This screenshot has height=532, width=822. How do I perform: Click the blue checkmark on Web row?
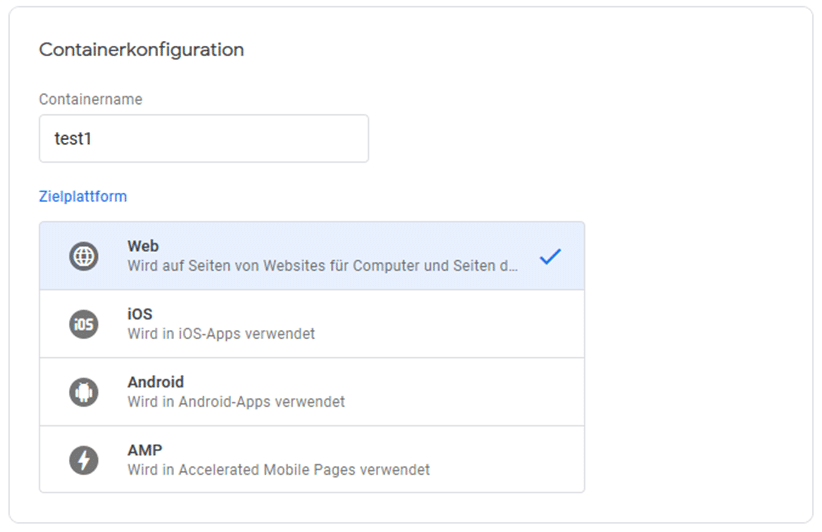tap(550, 256)
